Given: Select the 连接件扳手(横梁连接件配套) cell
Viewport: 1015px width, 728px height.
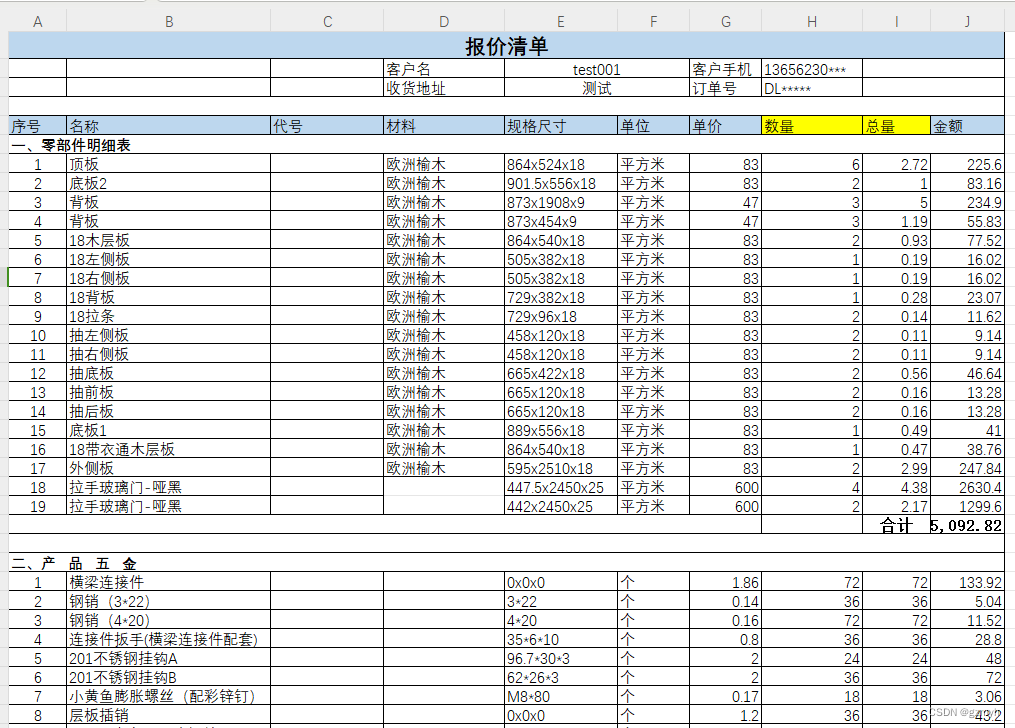Looking at the screenshot, I should [x=168, y=639].
